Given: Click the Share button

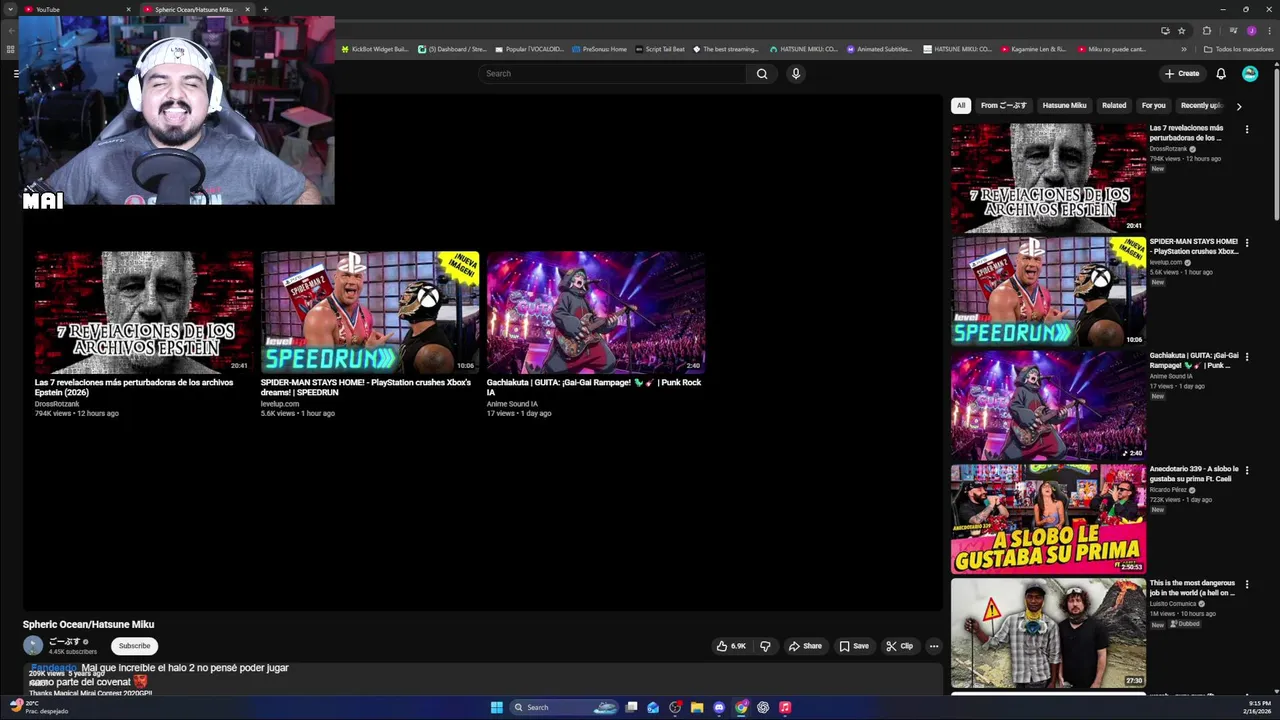Looking at the screenshot, I should pos(805,646).
